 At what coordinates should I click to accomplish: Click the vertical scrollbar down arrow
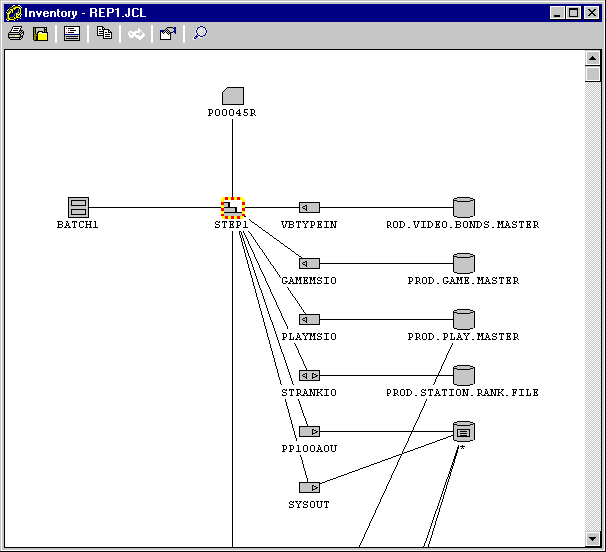pos(592,539)
